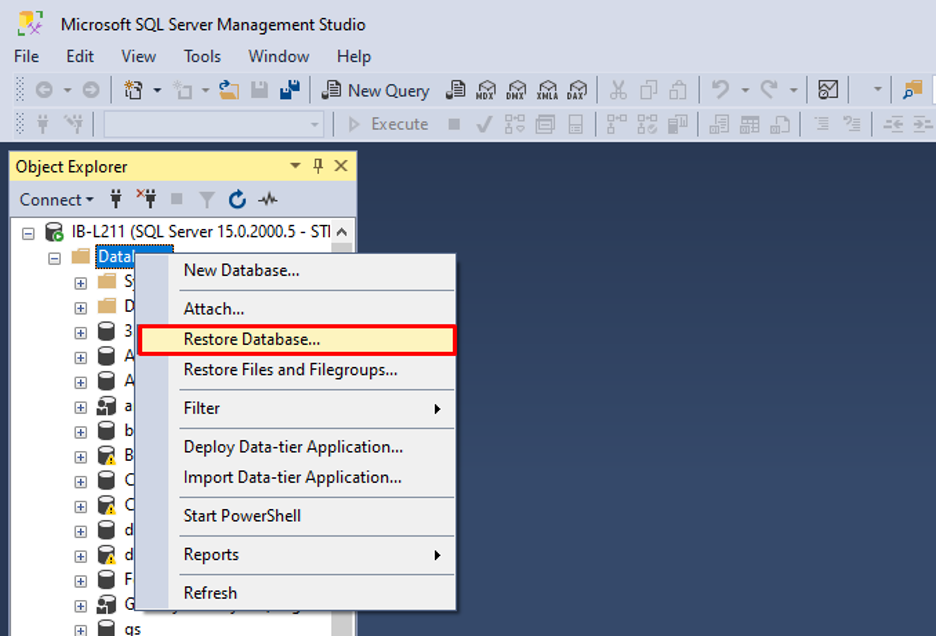Click the Cut scissors icon

click(x=618, y=90)
